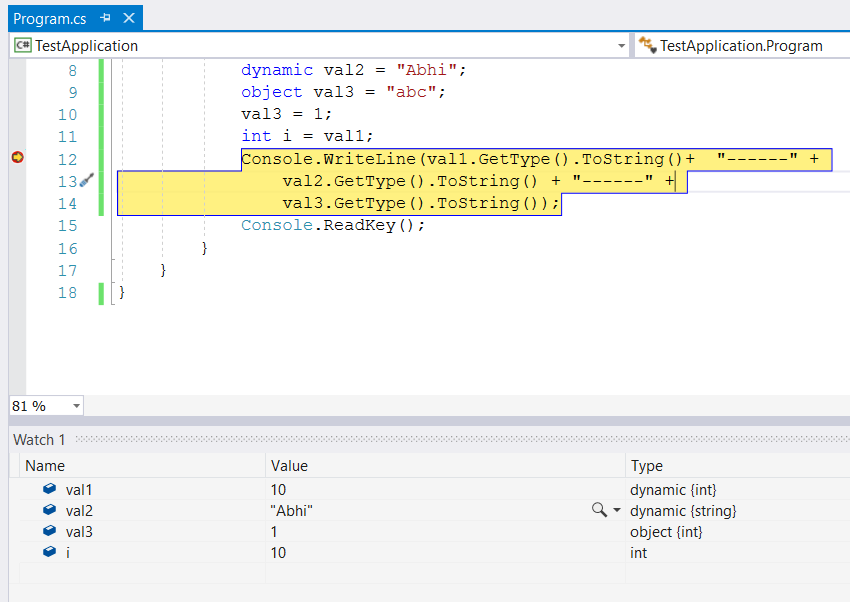Toggle the pin on the Program.cs tab

[106, 17]
